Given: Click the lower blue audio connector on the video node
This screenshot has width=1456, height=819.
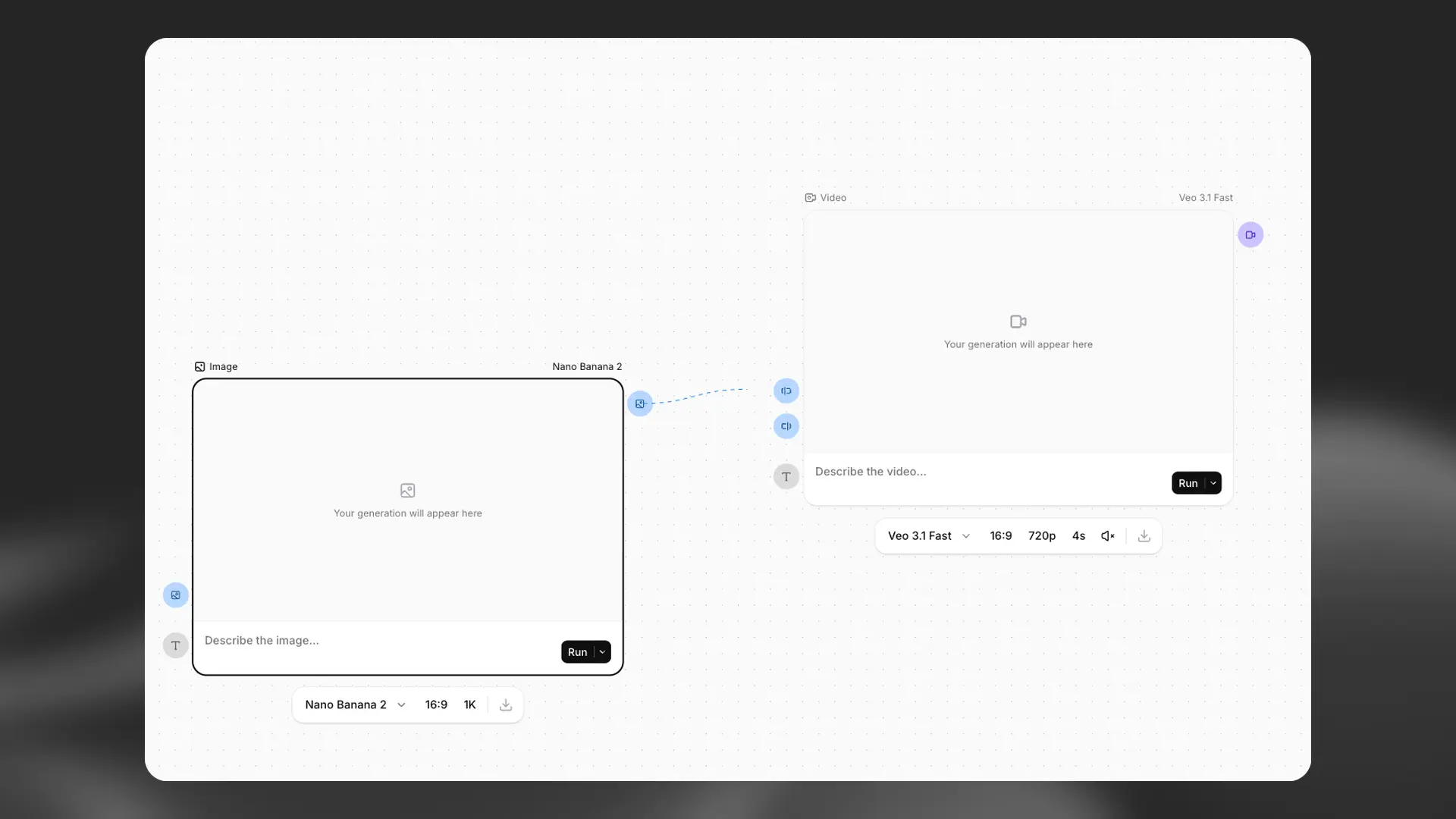Looking at the screenshot, I should (x=786, y=425).
